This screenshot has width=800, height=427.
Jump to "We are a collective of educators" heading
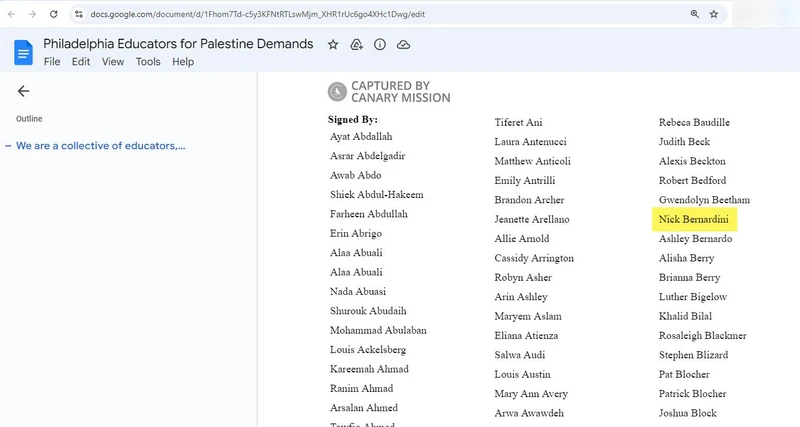[x=100, y=146]
